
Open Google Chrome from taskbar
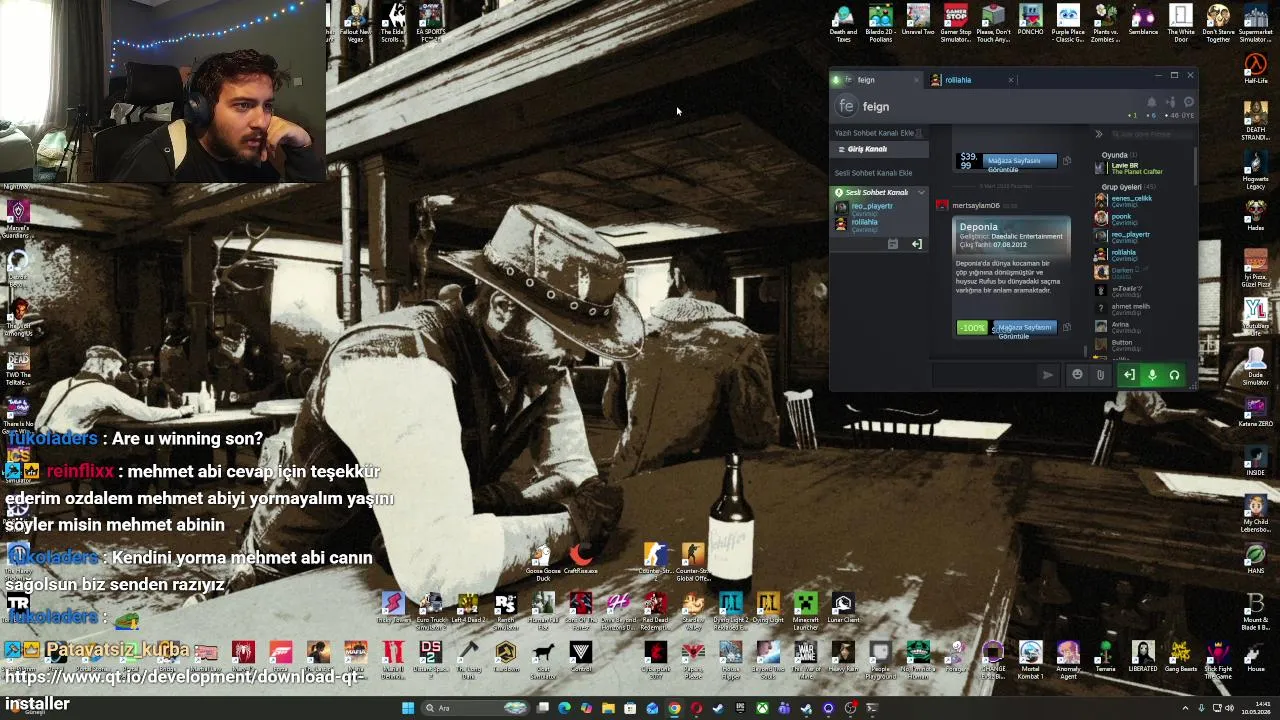pos(674,708)
